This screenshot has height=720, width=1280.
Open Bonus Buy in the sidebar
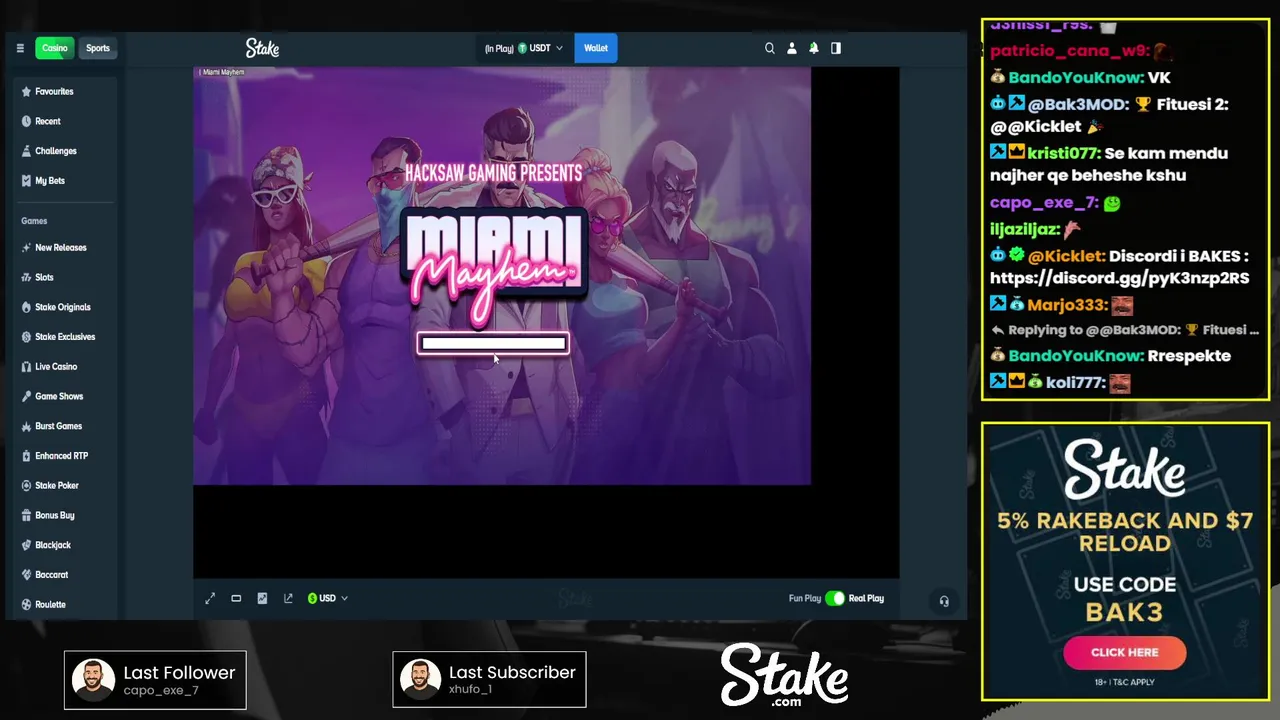pyautogui.click(x=55, y=515)
